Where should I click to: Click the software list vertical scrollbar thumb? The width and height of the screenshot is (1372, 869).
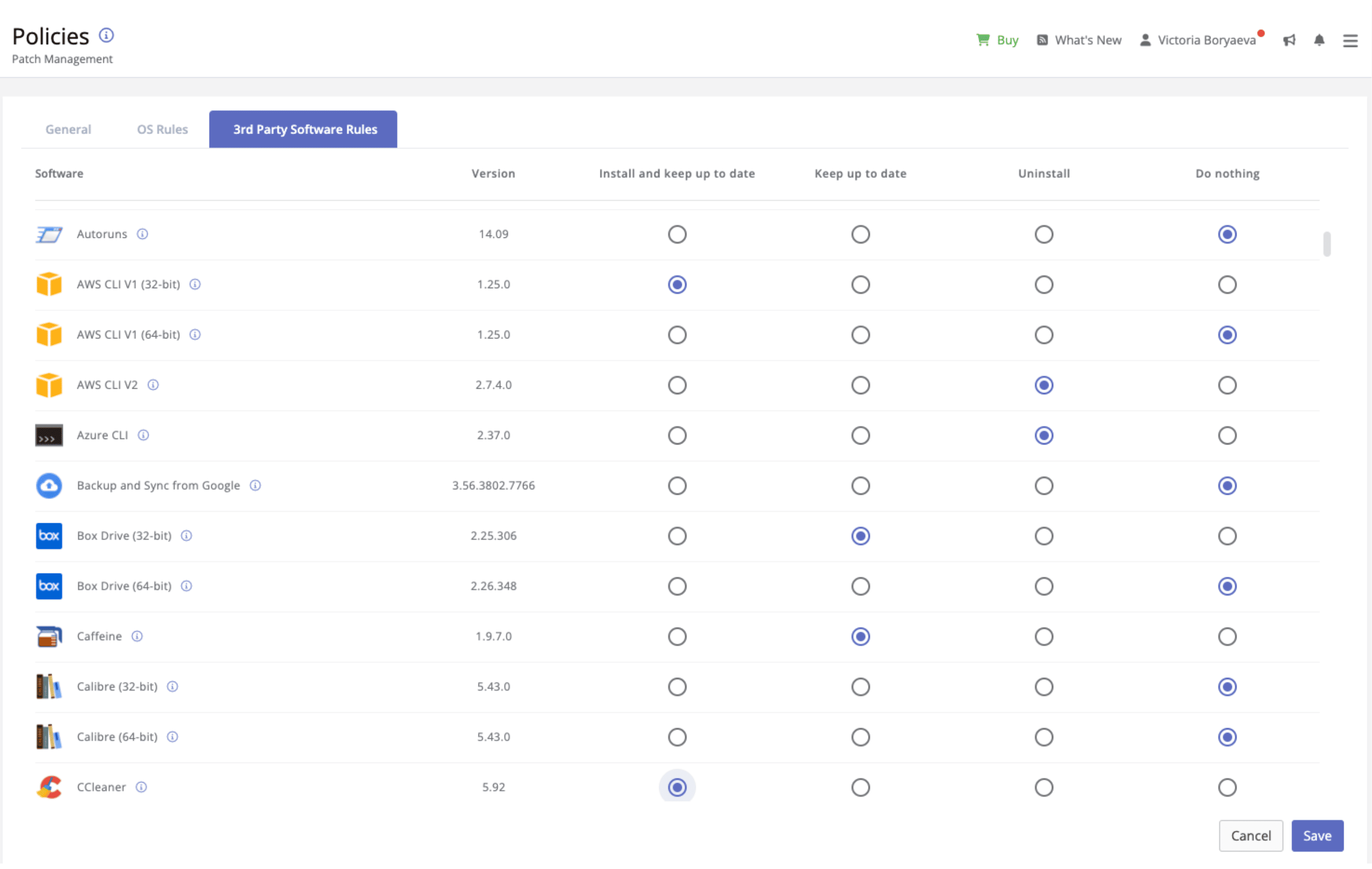point(1327,244)
